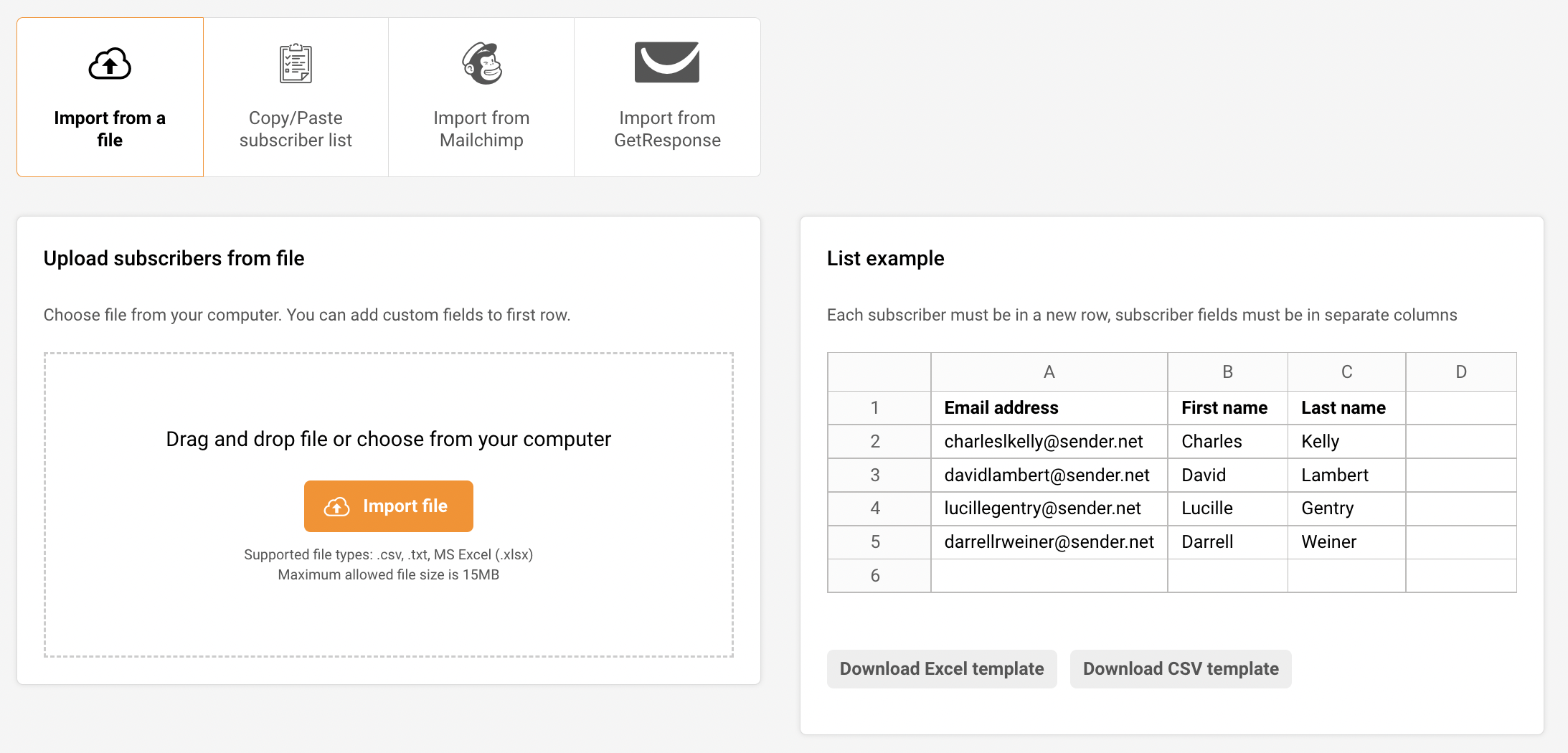Click the cloud upload icon at top

coord(110,65)
